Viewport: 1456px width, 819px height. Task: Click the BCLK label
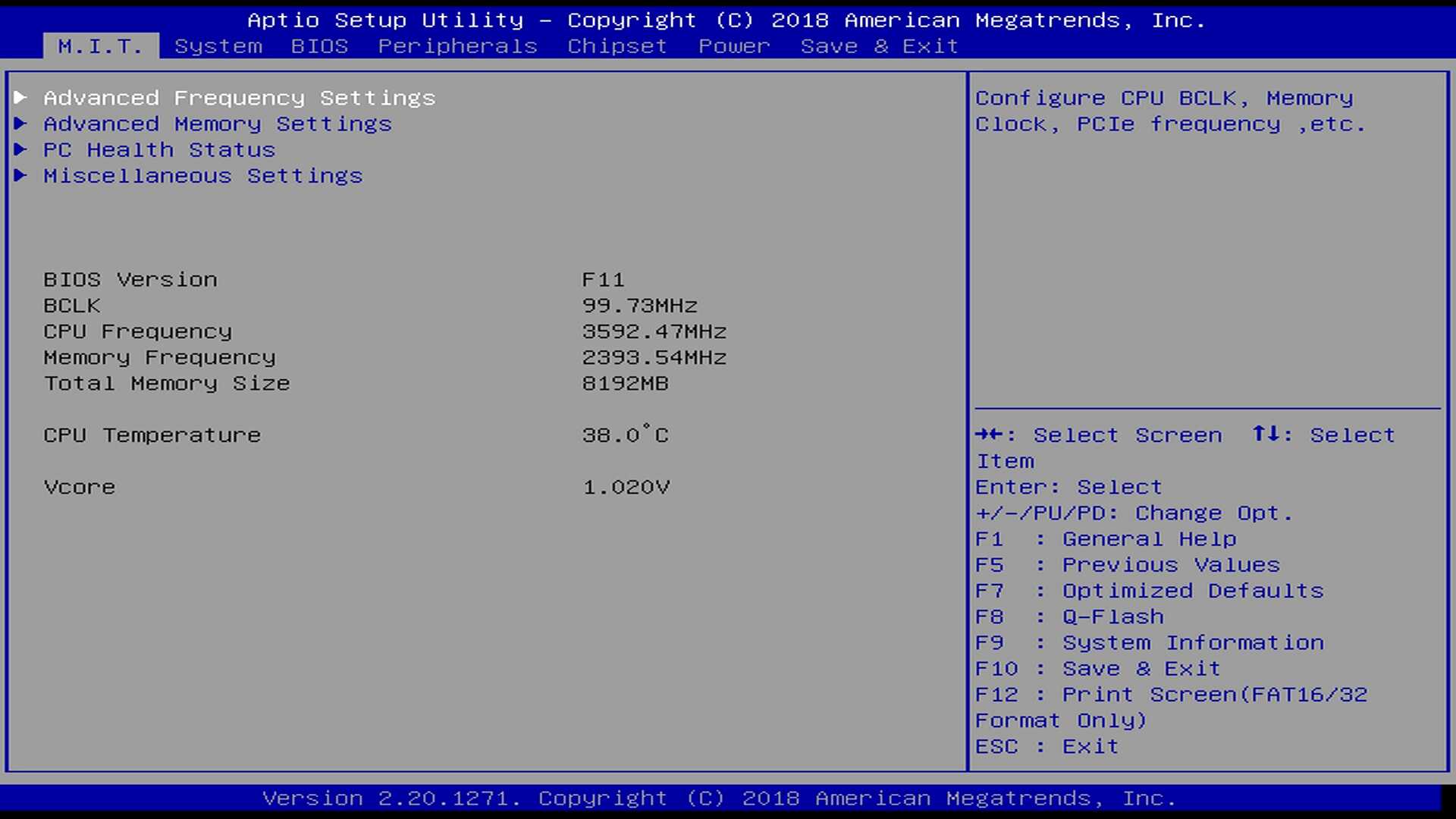72,305
